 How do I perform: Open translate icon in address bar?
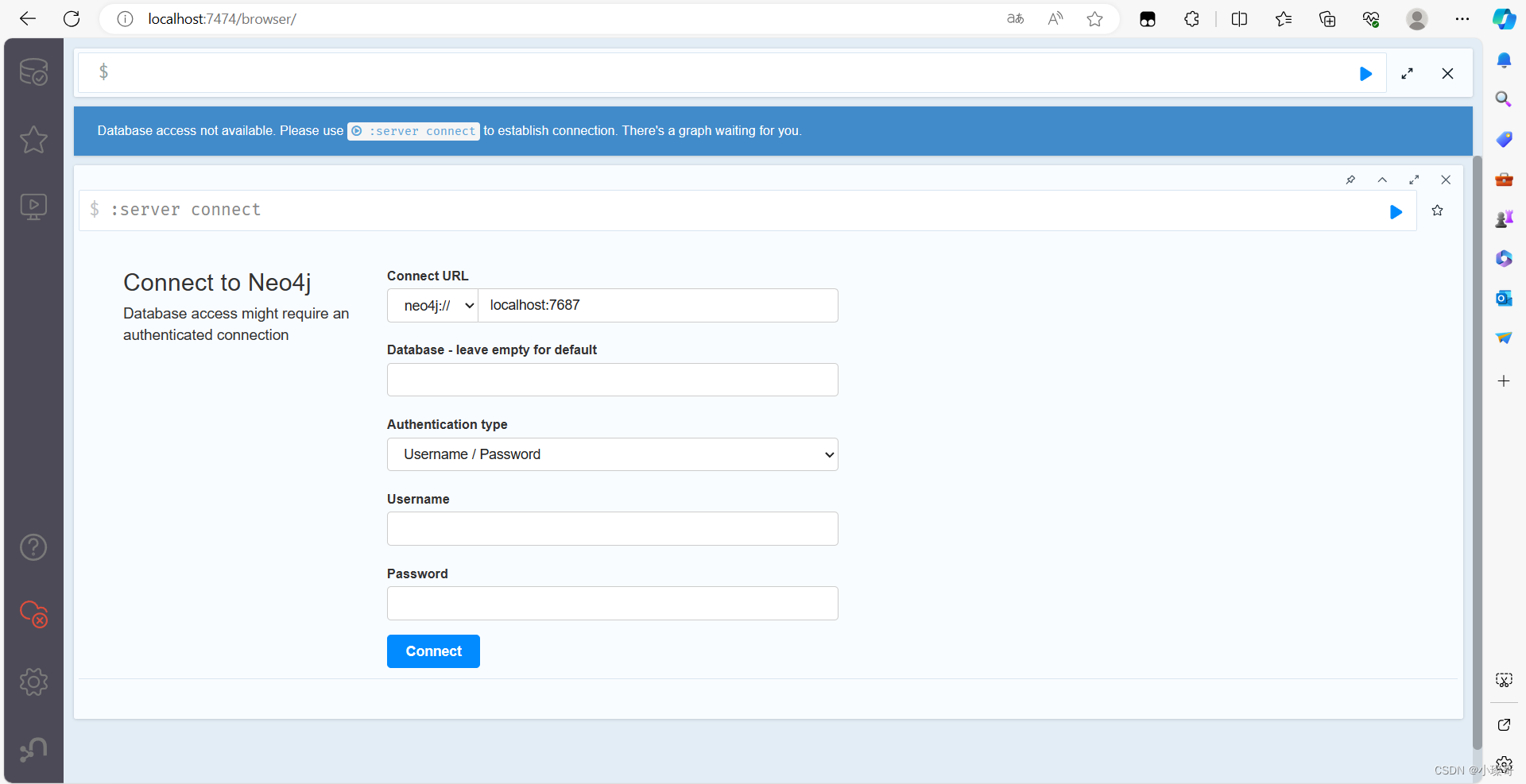point(1015,19)
